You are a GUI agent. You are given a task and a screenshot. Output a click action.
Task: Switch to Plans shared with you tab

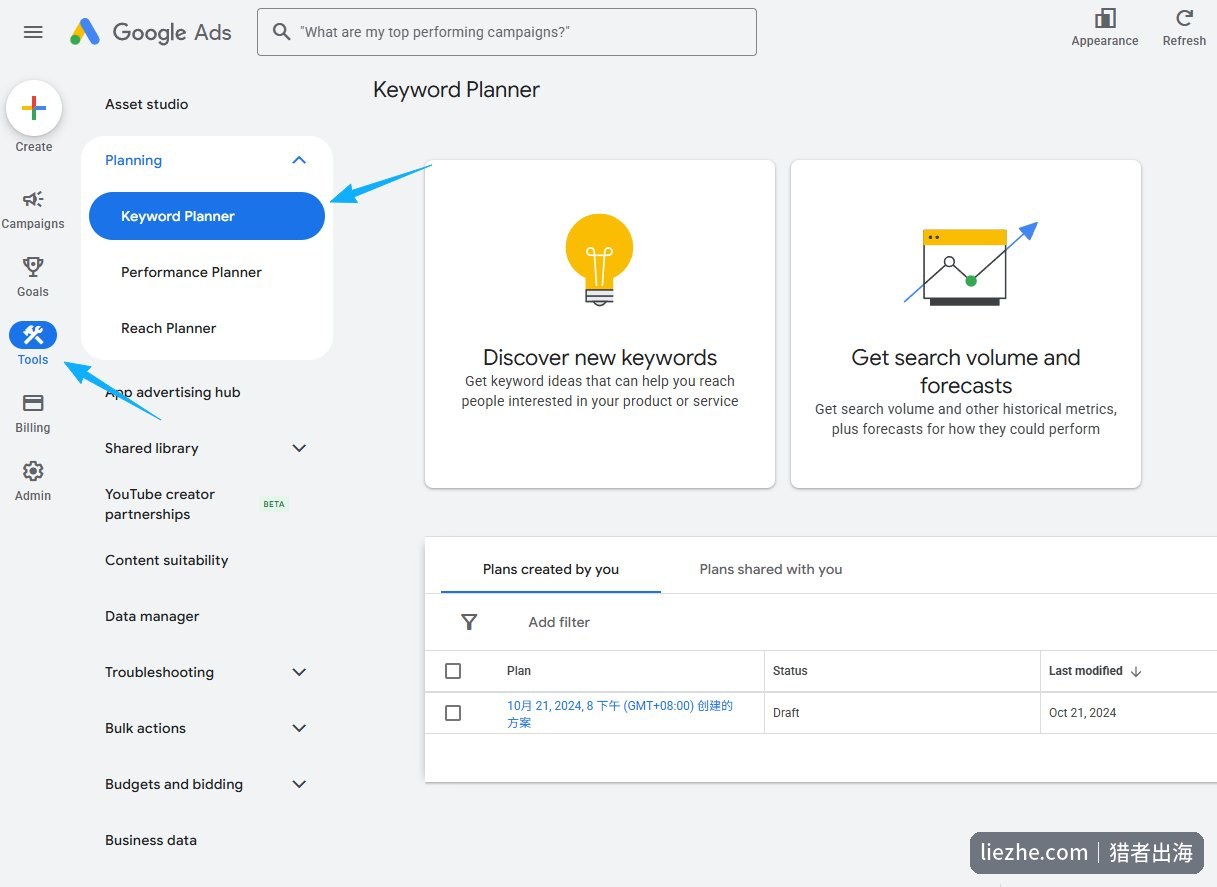pyautogui.click(x=771, y=569)
